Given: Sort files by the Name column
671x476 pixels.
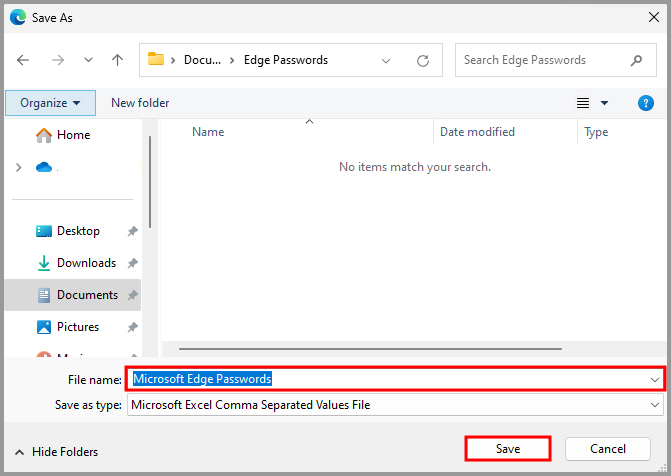Looking at the screenshot, I should coord(208,132).
